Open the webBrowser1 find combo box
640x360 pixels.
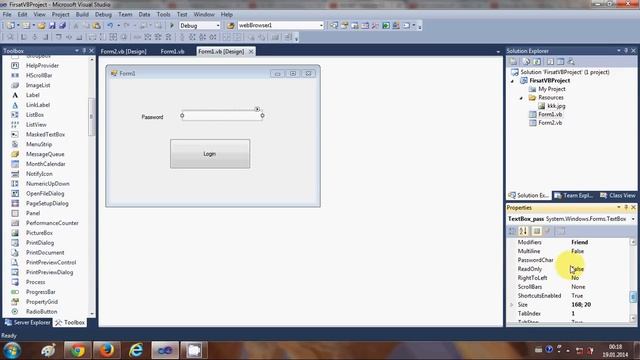tap(321, 25)
